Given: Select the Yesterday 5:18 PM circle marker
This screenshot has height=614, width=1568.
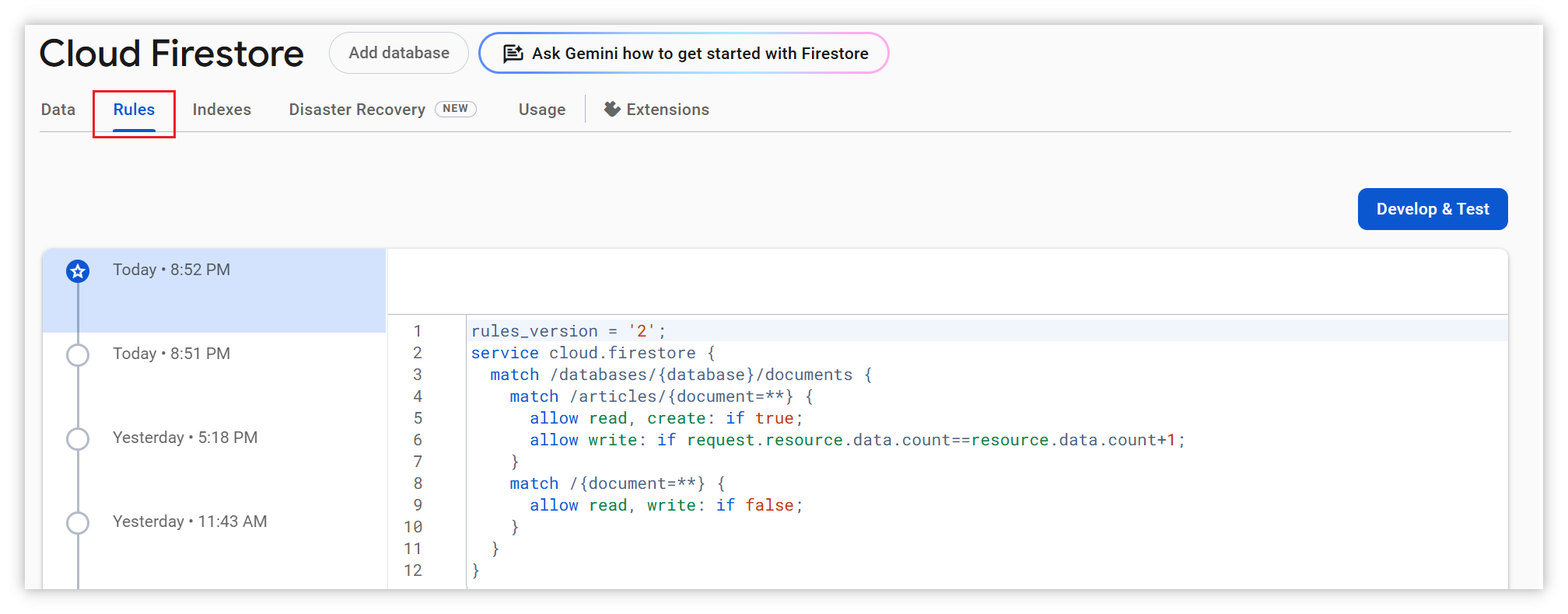Looking at the screenshot, I should (78, 439).
